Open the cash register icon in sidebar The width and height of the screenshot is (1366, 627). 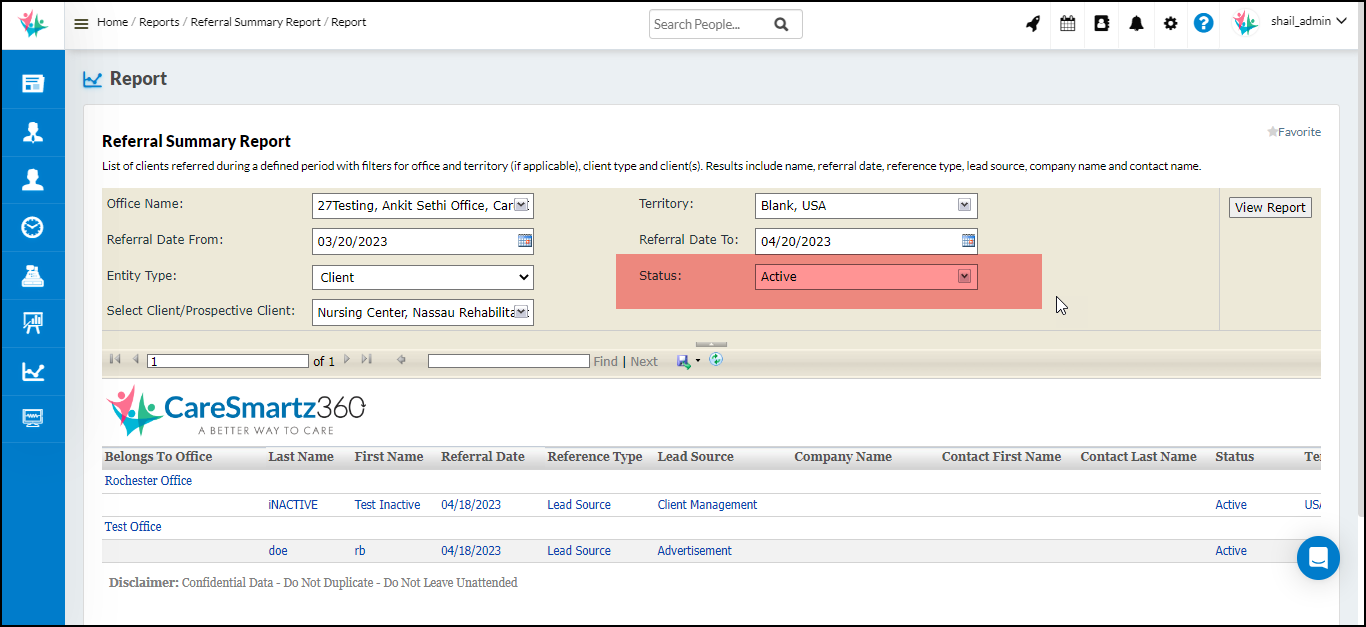pyautogui.click(x=32, y=276)
